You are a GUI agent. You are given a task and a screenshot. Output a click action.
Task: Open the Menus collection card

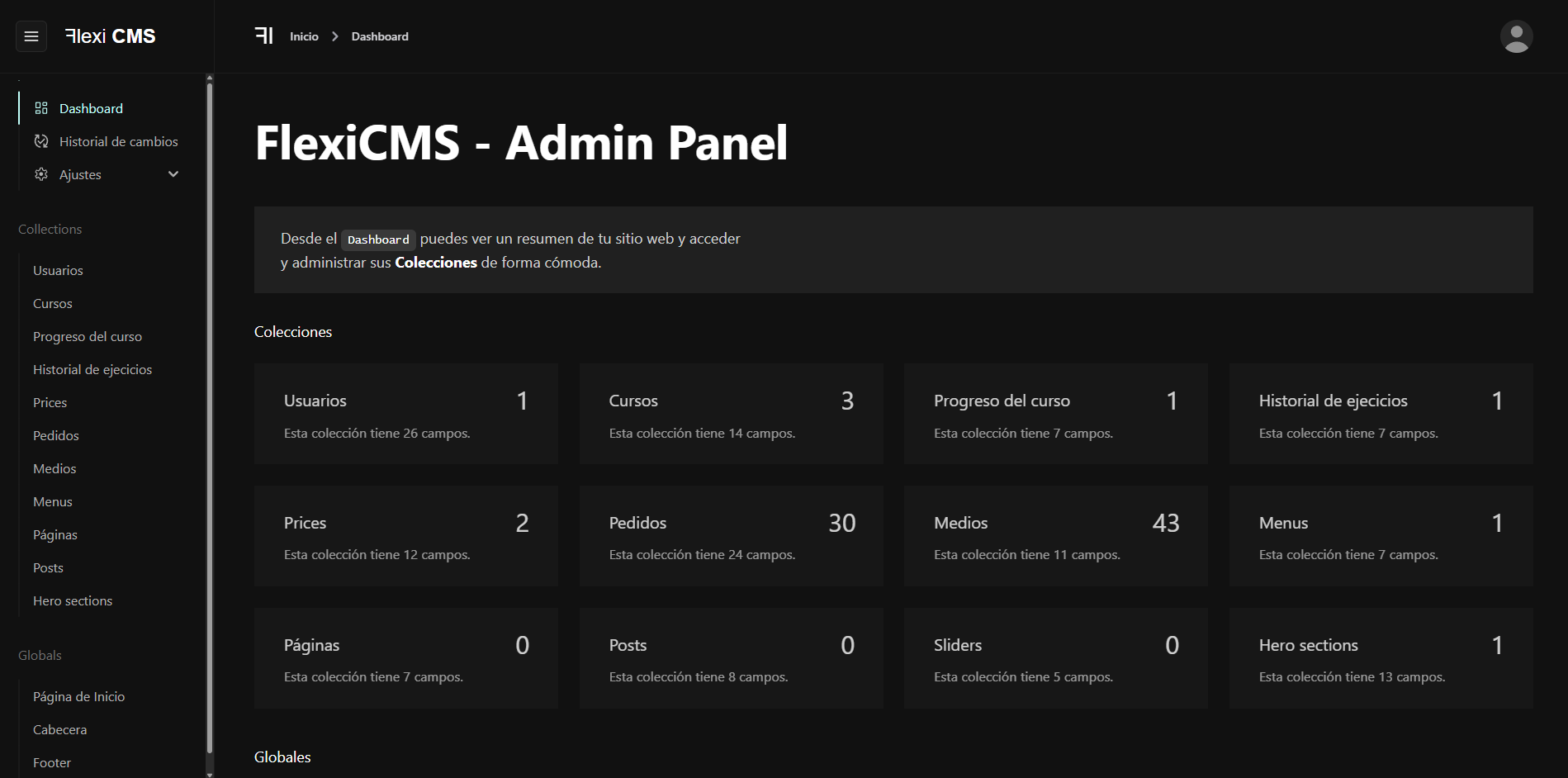(1381, 536)
